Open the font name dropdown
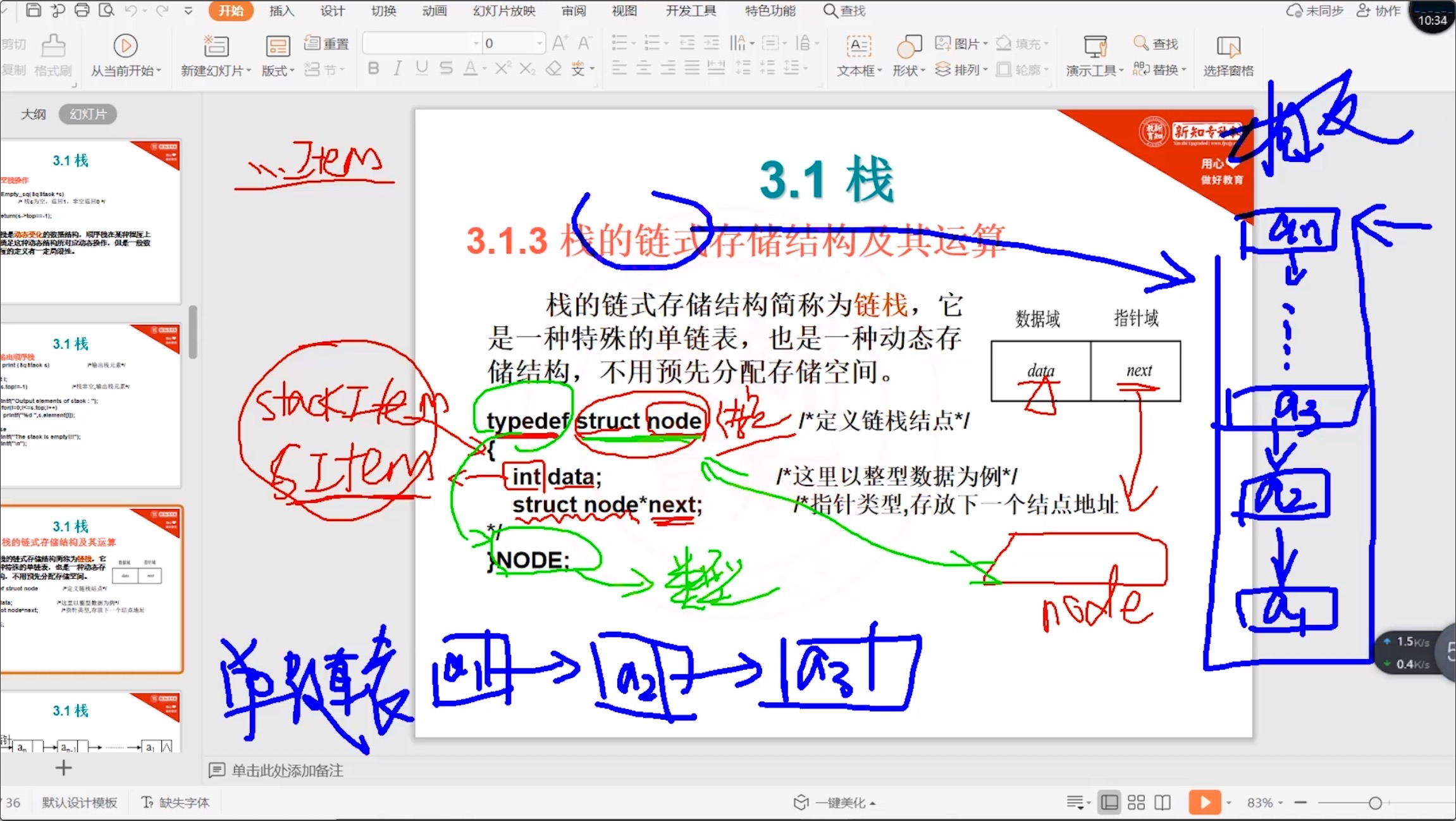 tap(476, 44)
